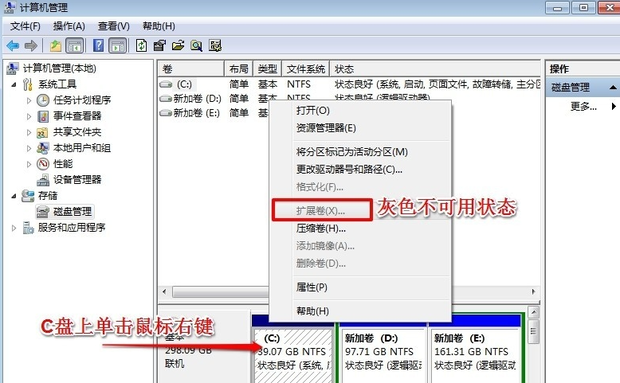Toggle the show/hide console tree icon
This screenshot has height=383, width=620.
(x=74, y=46)
